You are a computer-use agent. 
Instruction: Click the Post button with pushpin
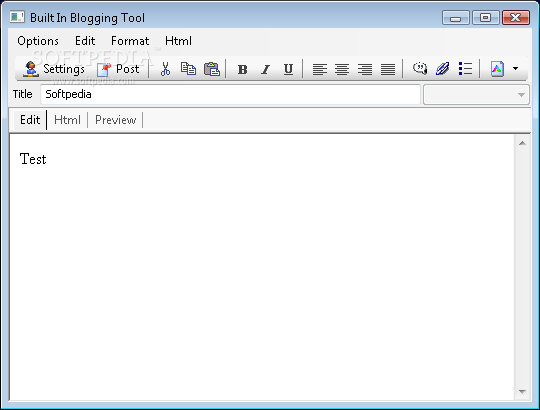coord(118,69)
